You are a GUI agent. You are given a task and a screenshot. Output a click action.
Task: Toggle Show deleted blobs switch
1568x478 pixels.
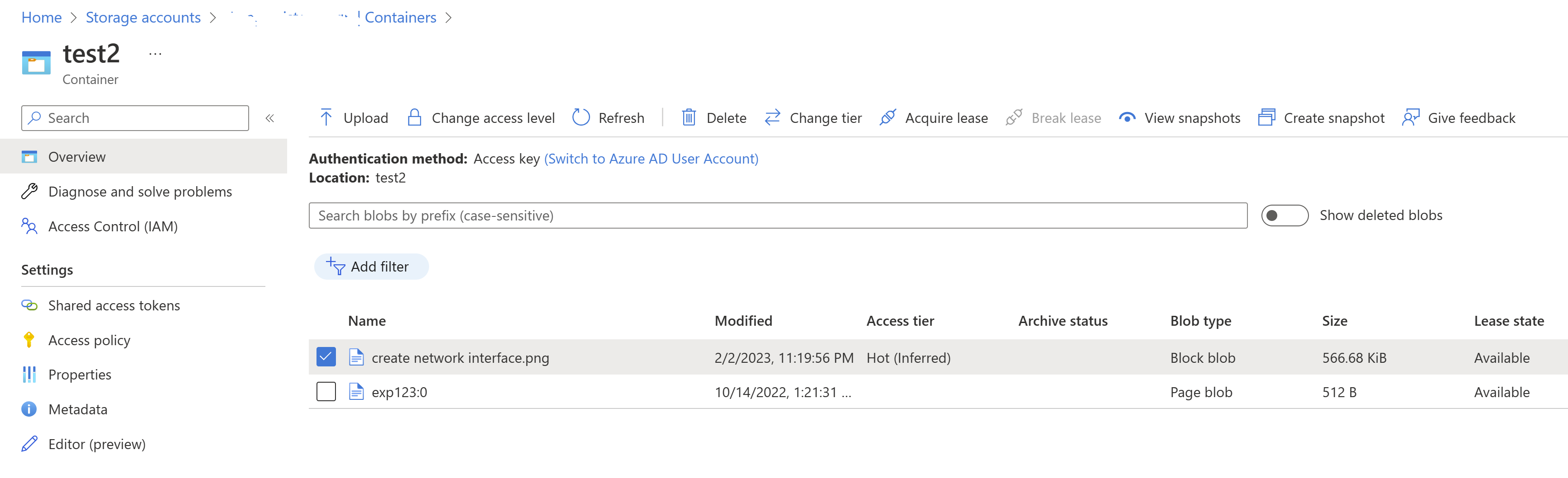(x=1285, y=216)
